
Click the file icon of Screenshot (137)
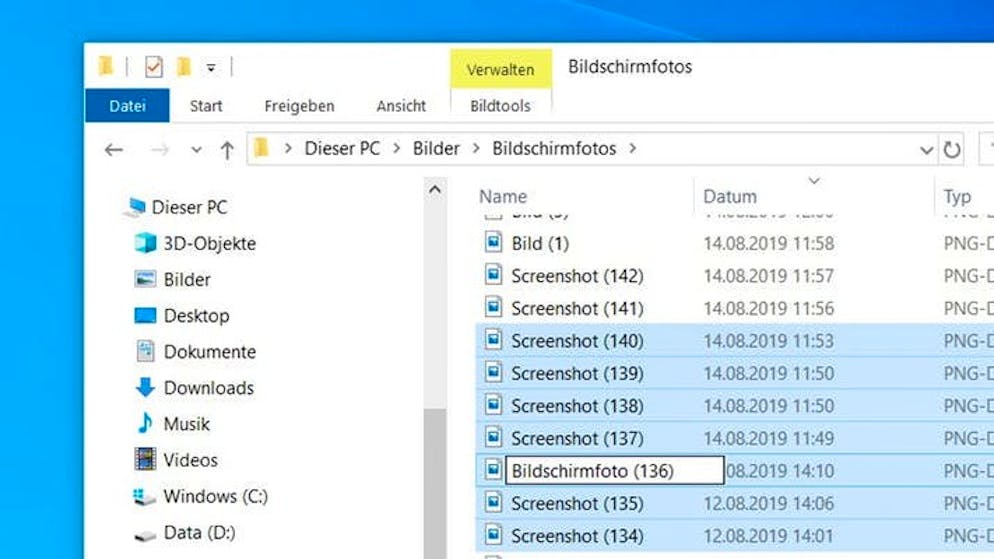point(494,437)
